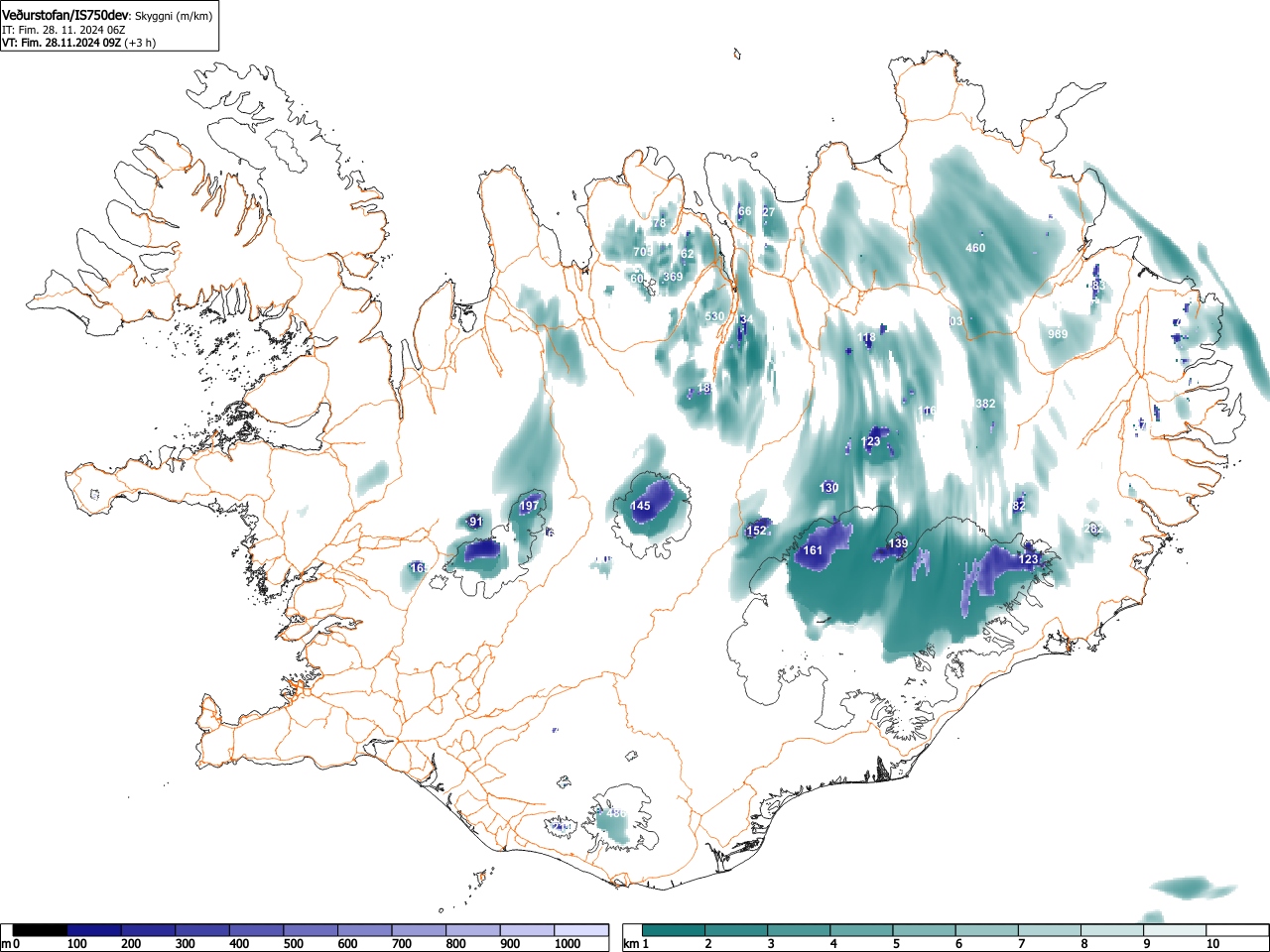Click the 5–6 km legend color block
This screenshot has width=1270, height=952.
pos(924,930)
